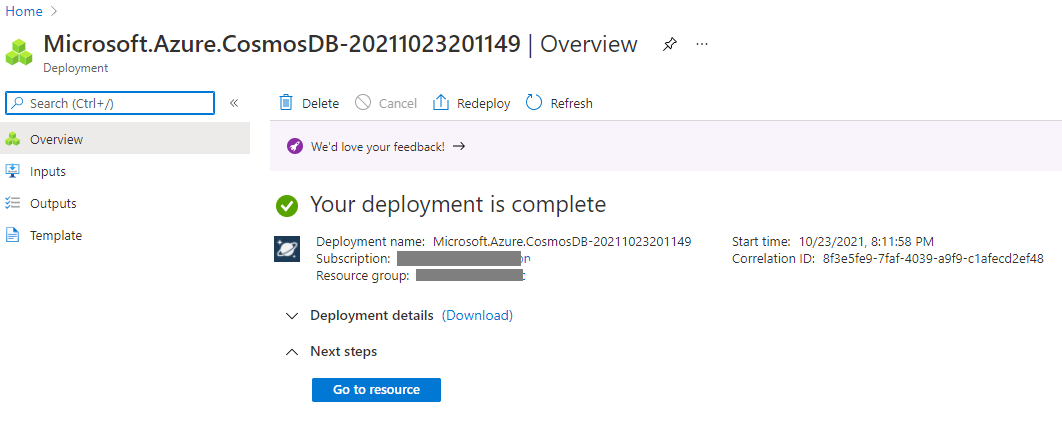Click the Redeploy toolbar label

pyautogui.click(x=484, y=104)
